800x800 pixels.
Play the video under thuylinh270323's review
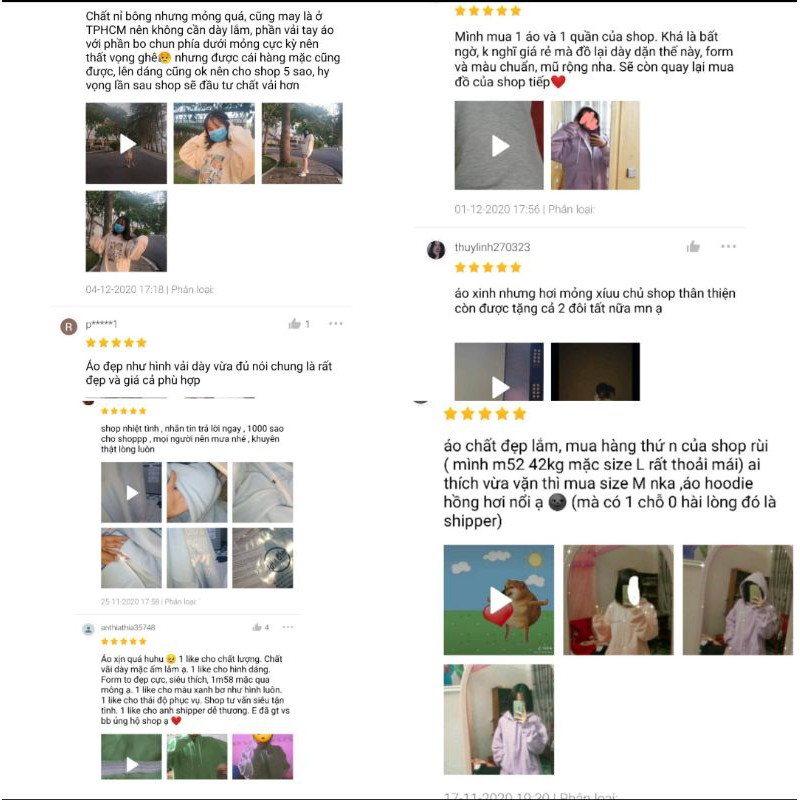[499, 372]
